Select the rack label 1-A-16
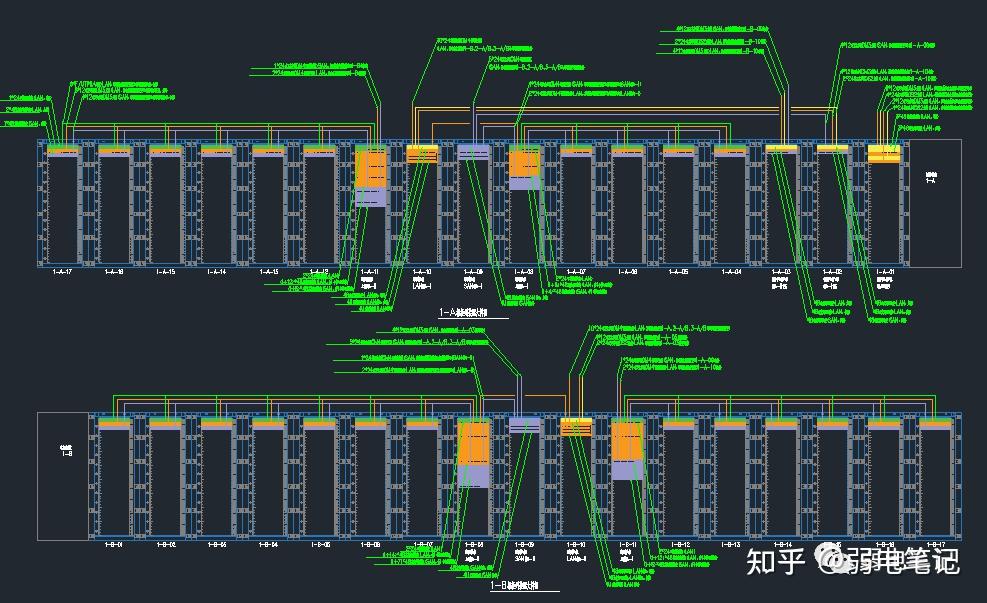 (x=114, y=272)
